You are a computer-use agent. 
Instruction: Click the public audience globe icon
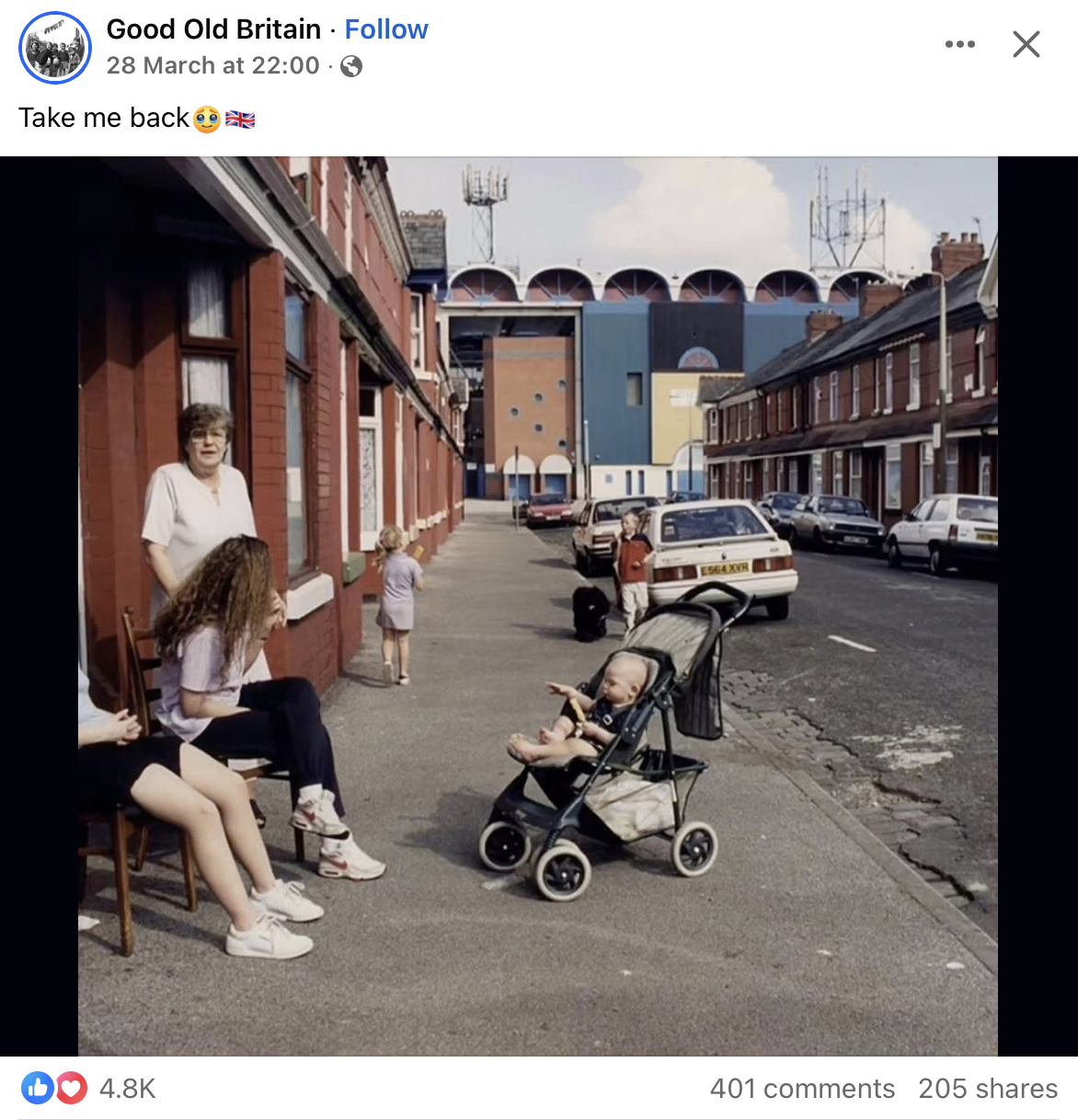(x=351, y=66)
